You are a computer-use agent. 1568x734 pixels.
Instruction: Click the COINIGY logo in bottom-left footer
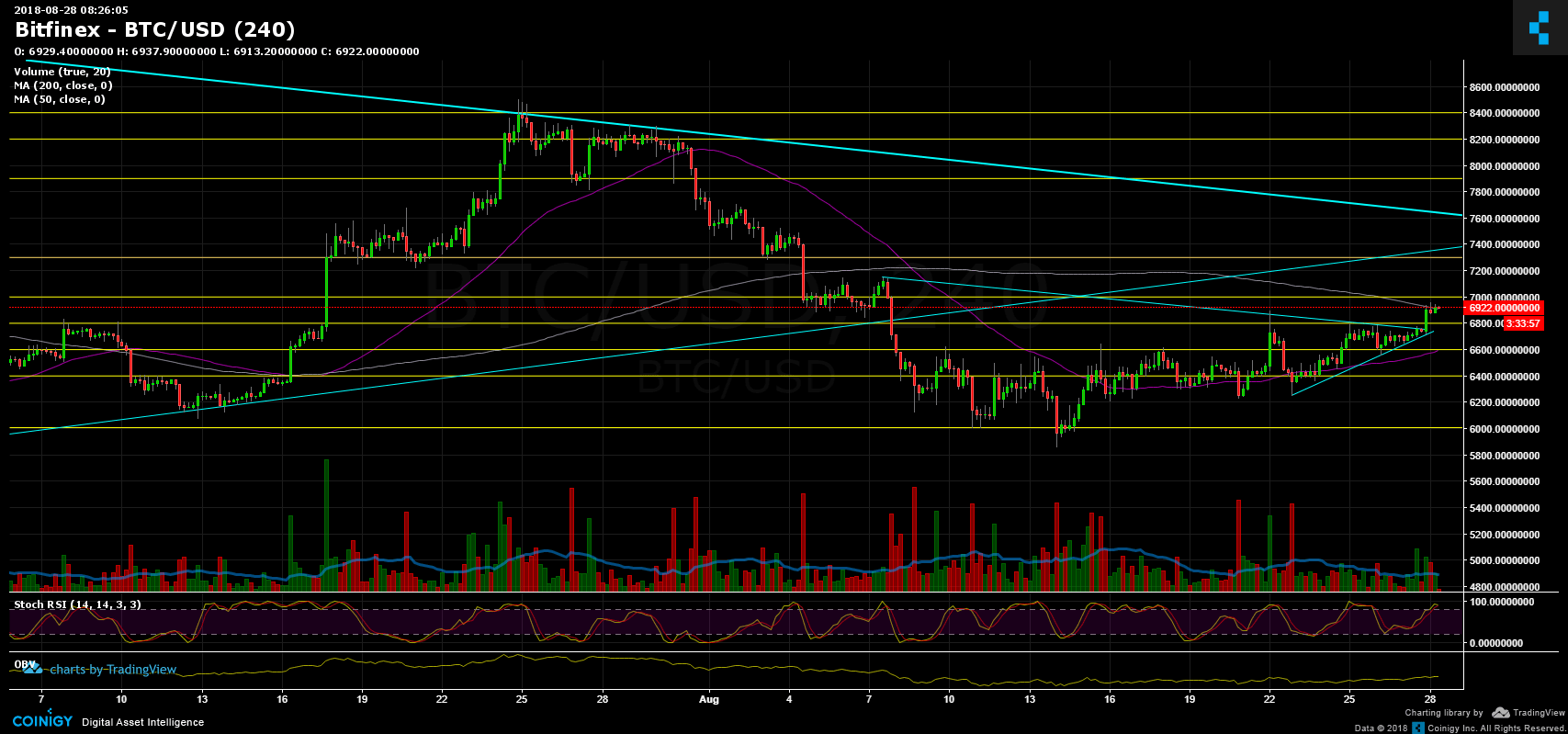tap(42, 720)
